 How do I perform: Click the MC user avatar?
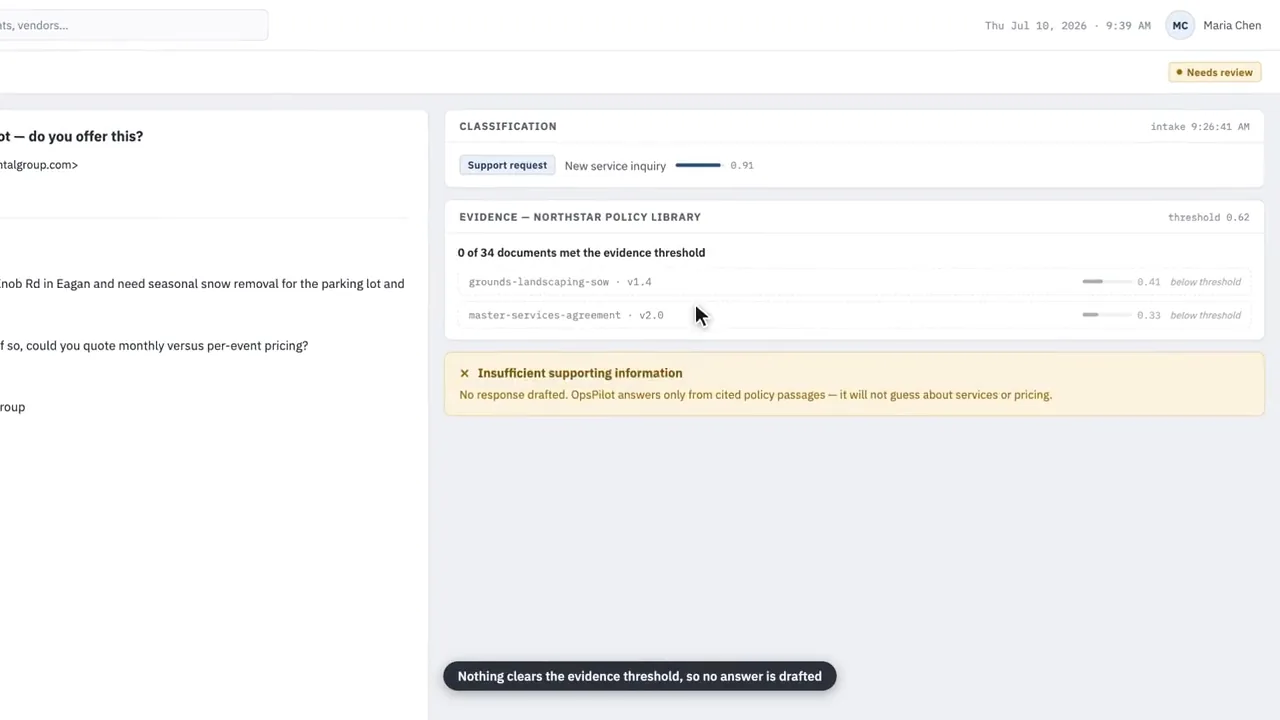(1180, 25)
